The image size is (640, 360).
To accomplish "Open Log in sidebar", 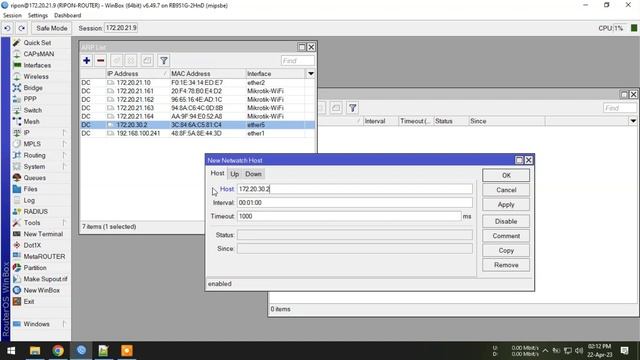I will coord(29,200).
